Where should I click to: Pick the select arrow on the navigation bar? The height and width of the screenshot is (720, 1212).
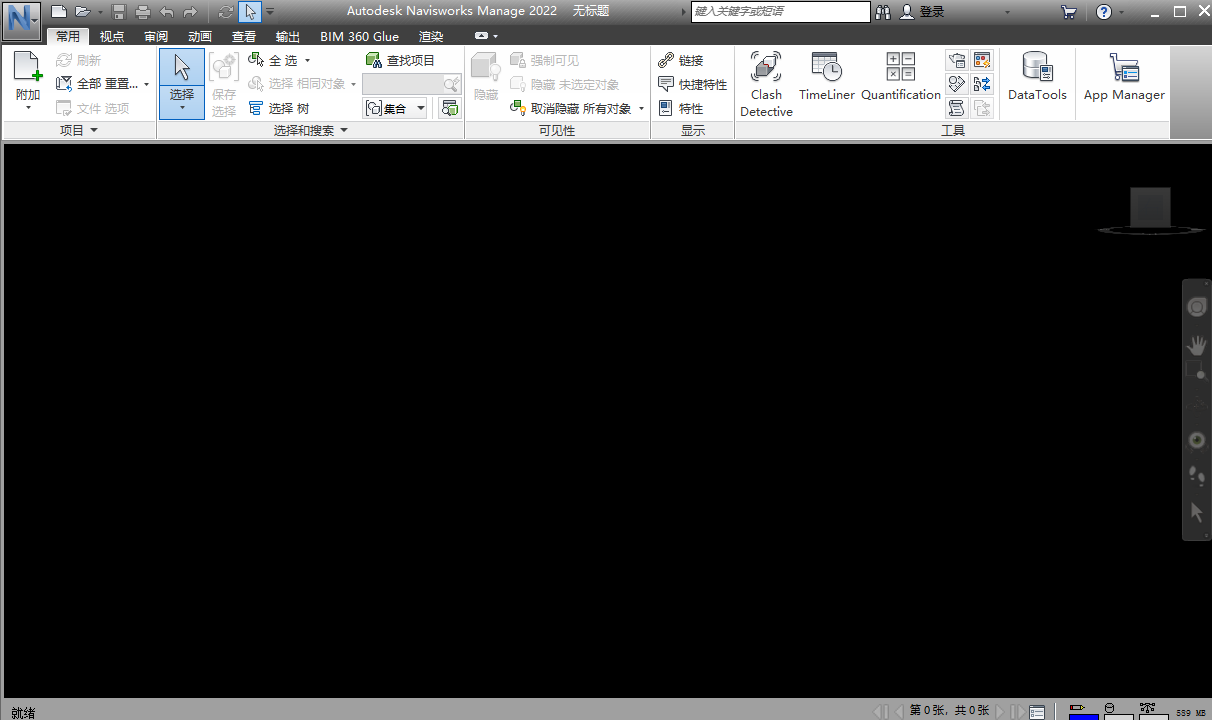[x=1196, y=511]
